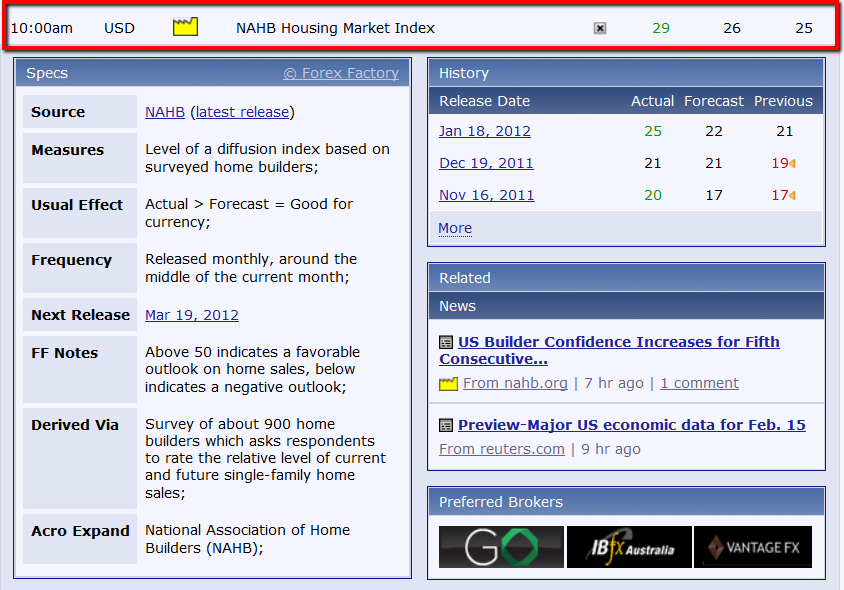Click the Actual column header in History
This screenshot has height=590, width=844.
652,101
